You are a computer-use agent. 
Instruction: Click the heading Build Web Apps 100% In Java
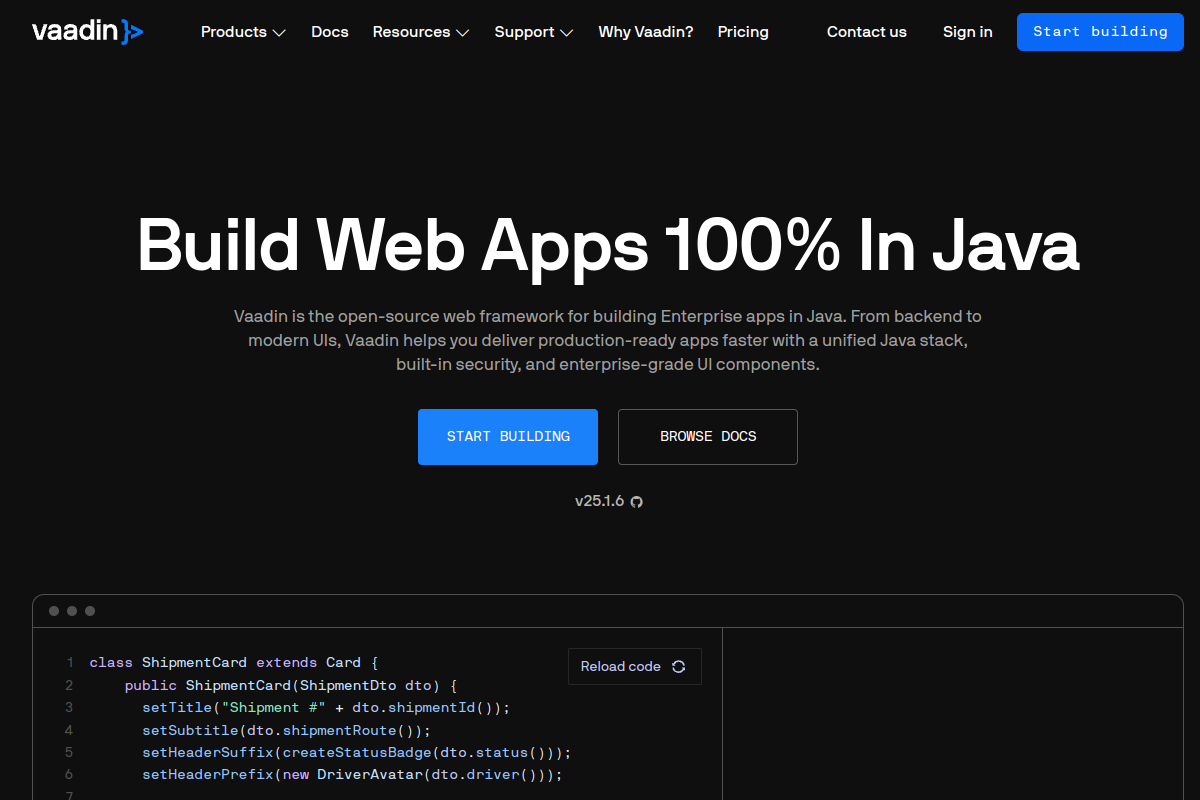pos(608,245)
